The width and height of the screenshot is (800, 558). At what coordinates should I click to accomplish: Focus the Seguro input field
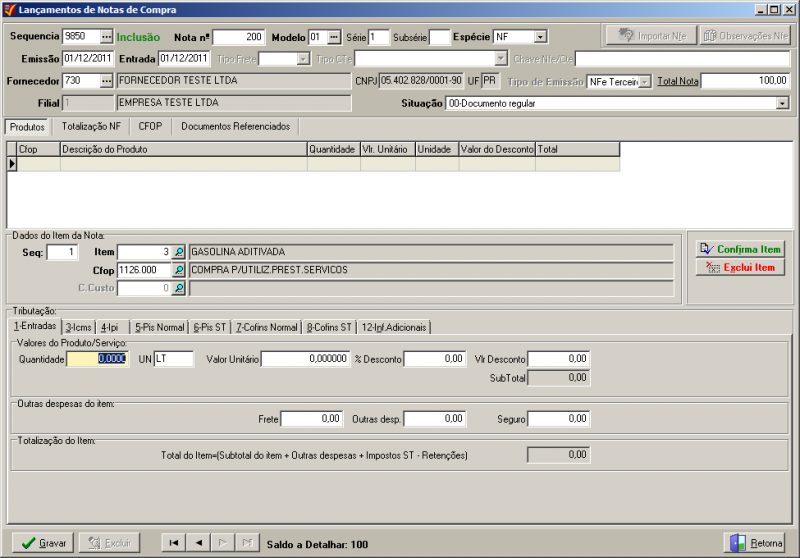(x=559, y=419)
